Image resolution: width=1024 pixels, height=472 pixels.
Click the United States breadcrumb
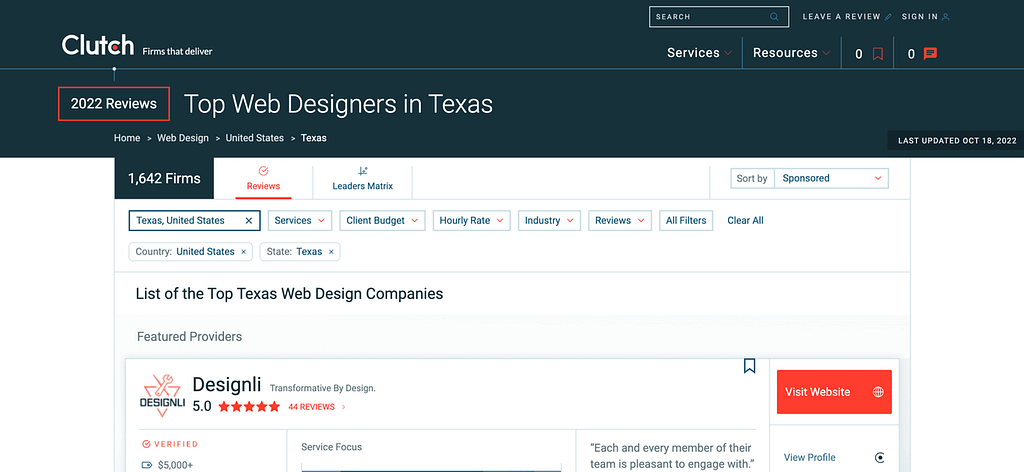[255, 138]
